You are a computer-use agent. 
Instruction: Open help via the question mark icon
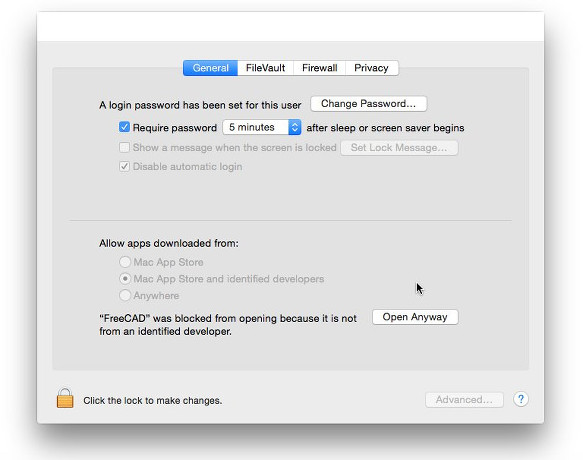point(521,399)
